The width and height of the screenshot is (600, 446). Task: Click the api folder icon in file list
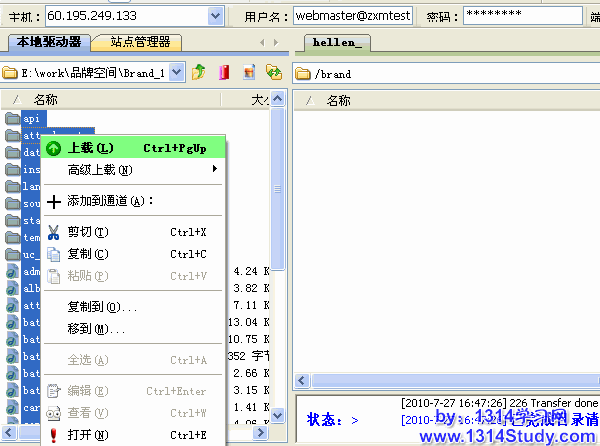click(12, 118)
